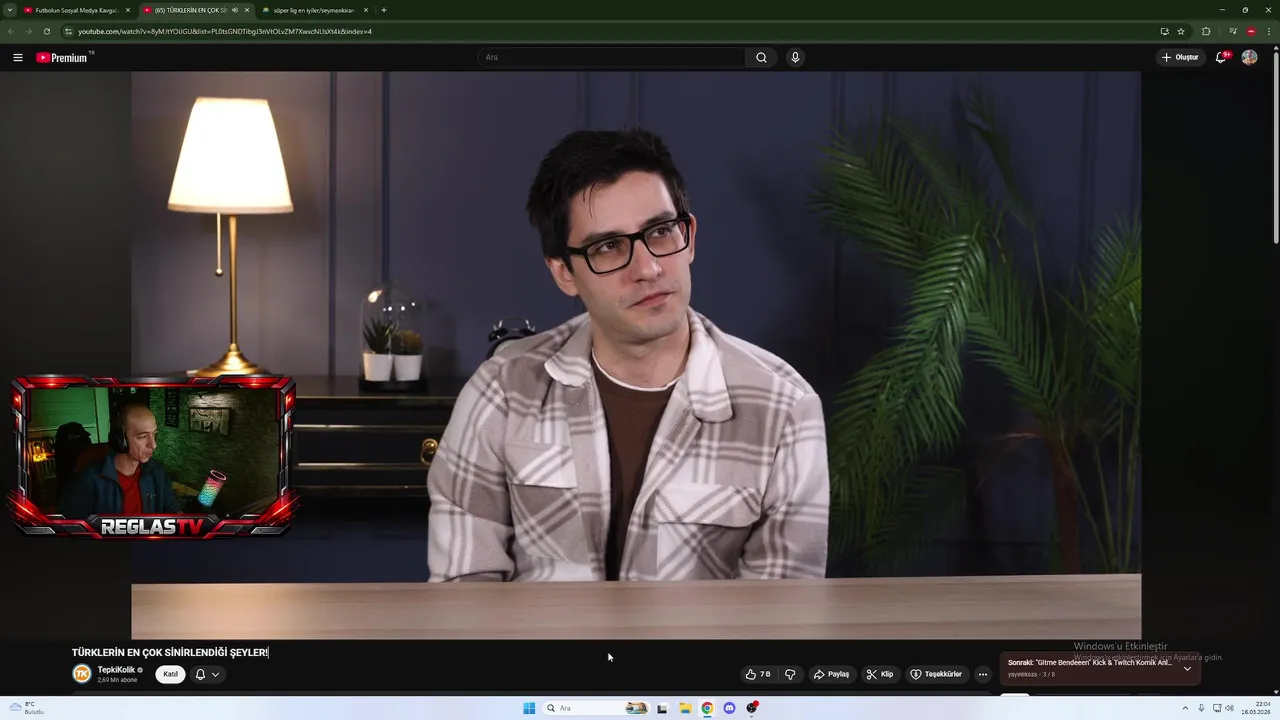Dislike the video with thumbs down

coord(790,675)
